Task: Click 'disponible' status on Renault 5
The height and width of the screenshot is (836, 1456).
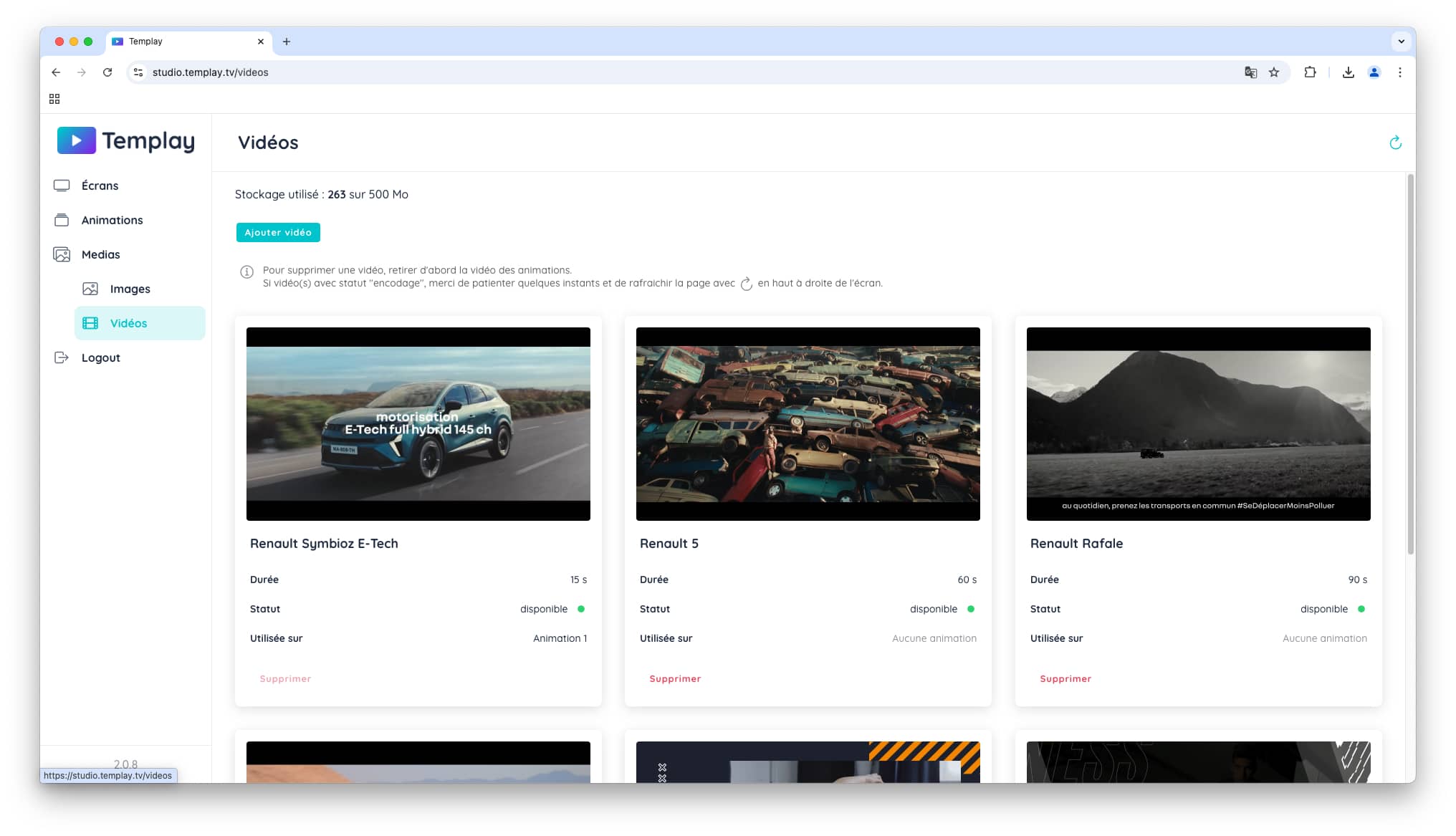Action: pos(934,609)
